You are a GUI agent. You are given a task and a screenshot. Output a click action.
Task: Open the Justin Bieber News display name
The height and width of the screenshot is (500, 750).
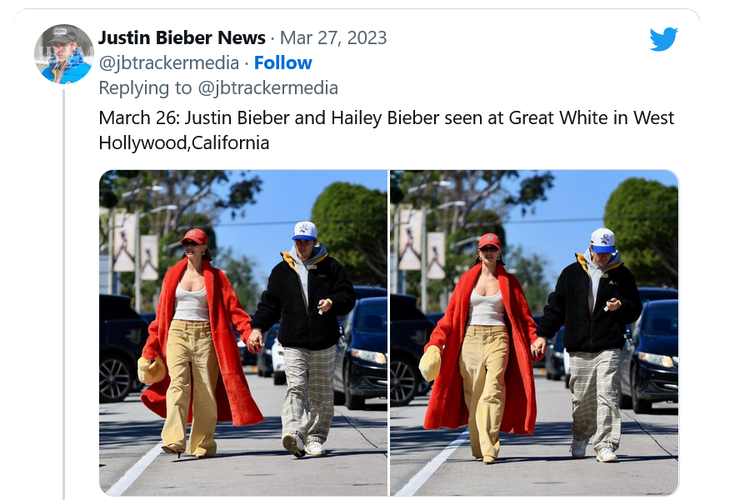click(182, 37)
